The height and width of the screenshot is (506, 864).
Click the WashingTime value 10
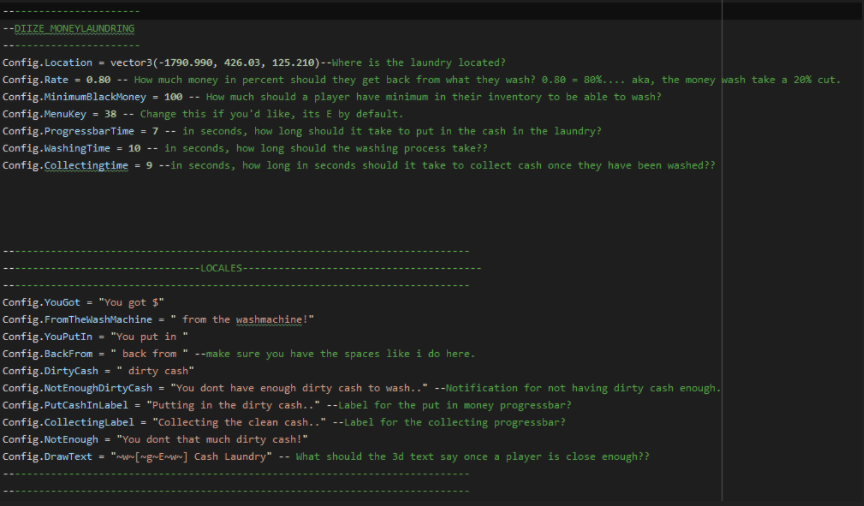[x=134, y=148]
